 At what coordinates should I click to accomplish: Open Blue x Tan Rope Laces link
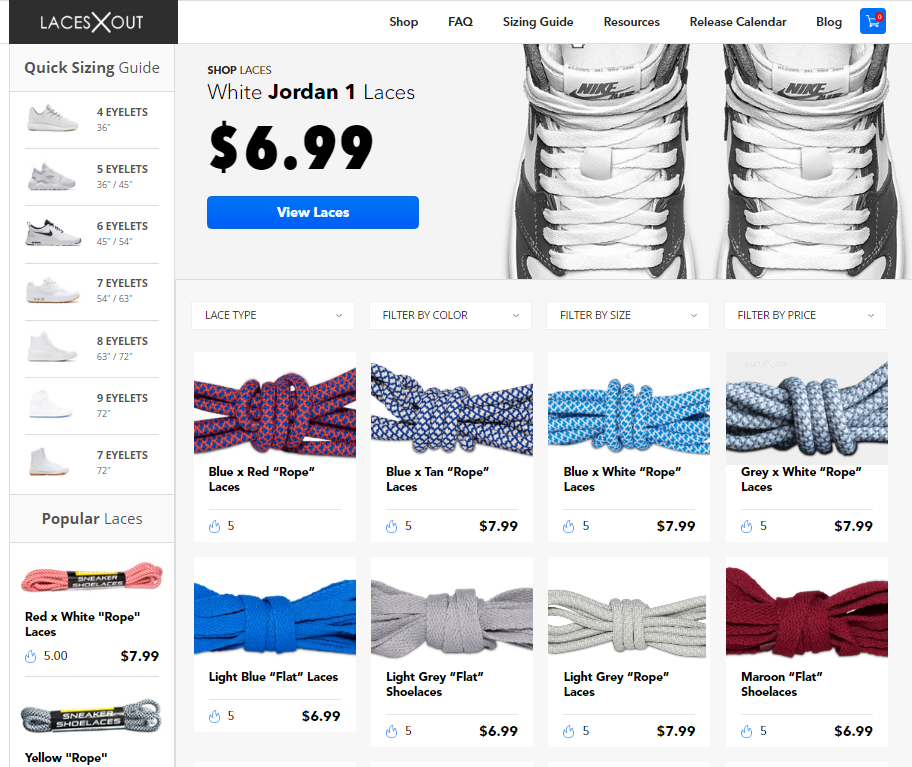pos(437,479)
